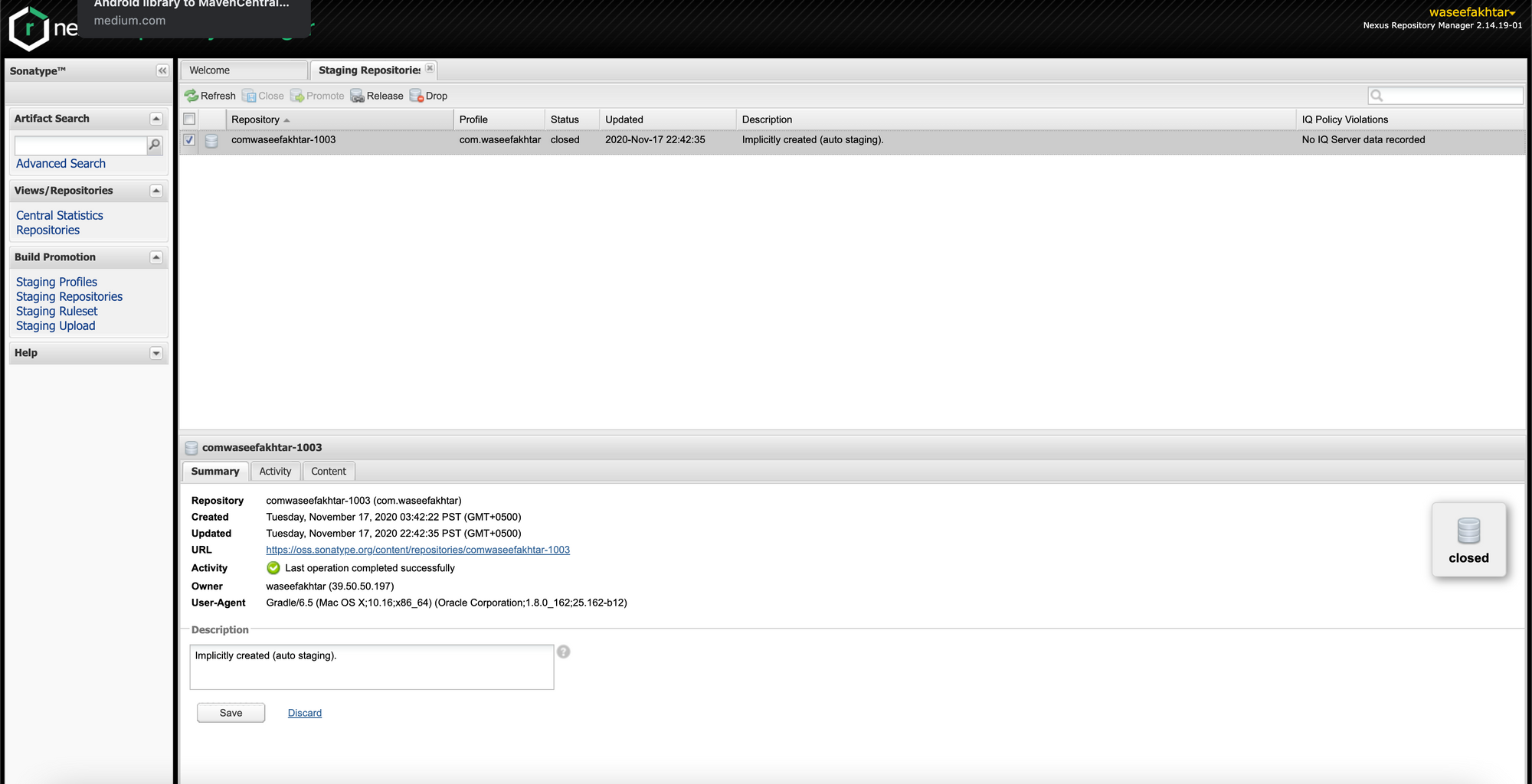The image size is (1532, 784).
Task: Click the repository icon in comwaseefakhtar-1003 row
Action: click(x=211, y=140)
